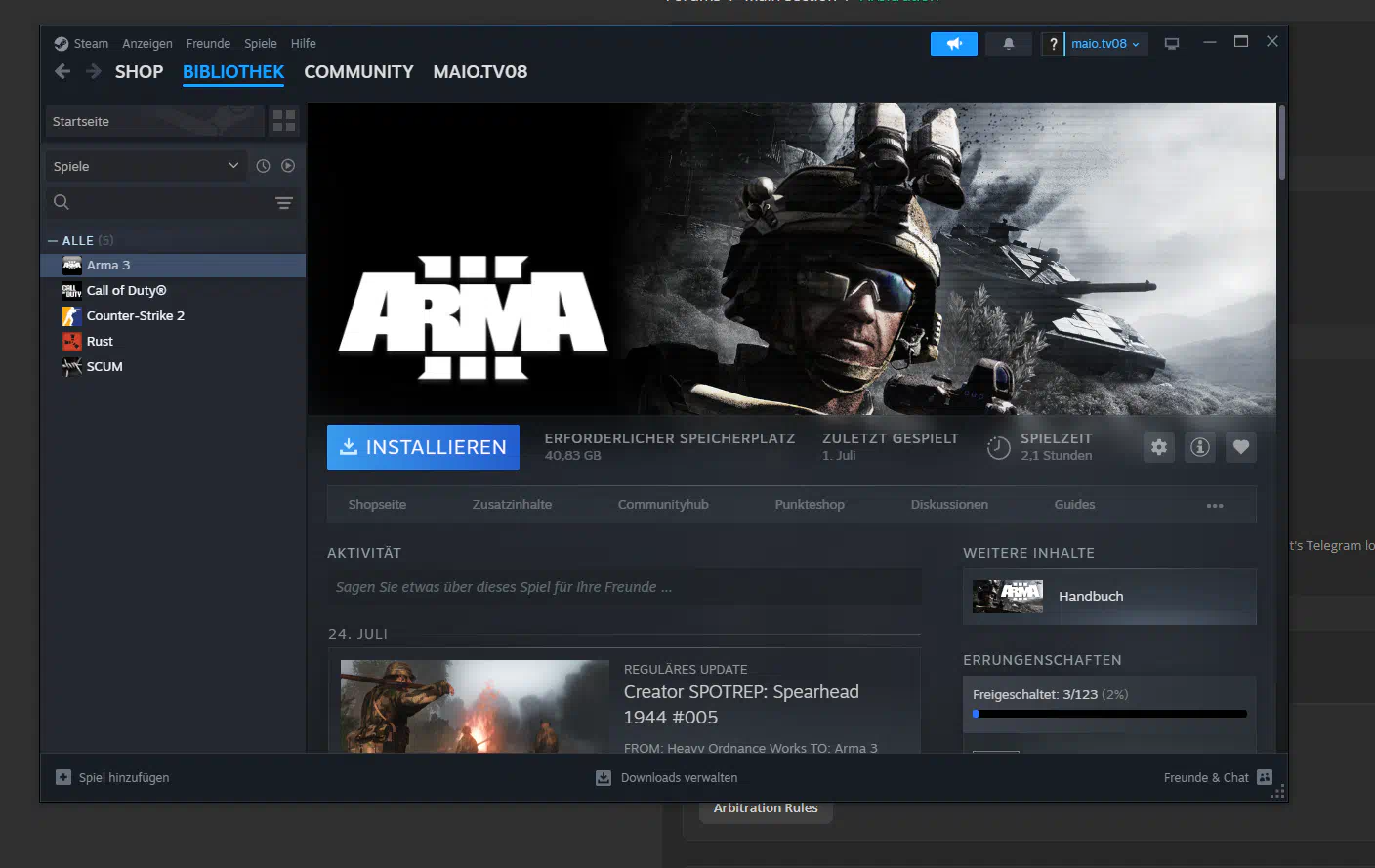The height and width of the screenshot is (868, 1375).
Task: Select Counter-Strike 2 game icon
Action: (x=72, y=316)
